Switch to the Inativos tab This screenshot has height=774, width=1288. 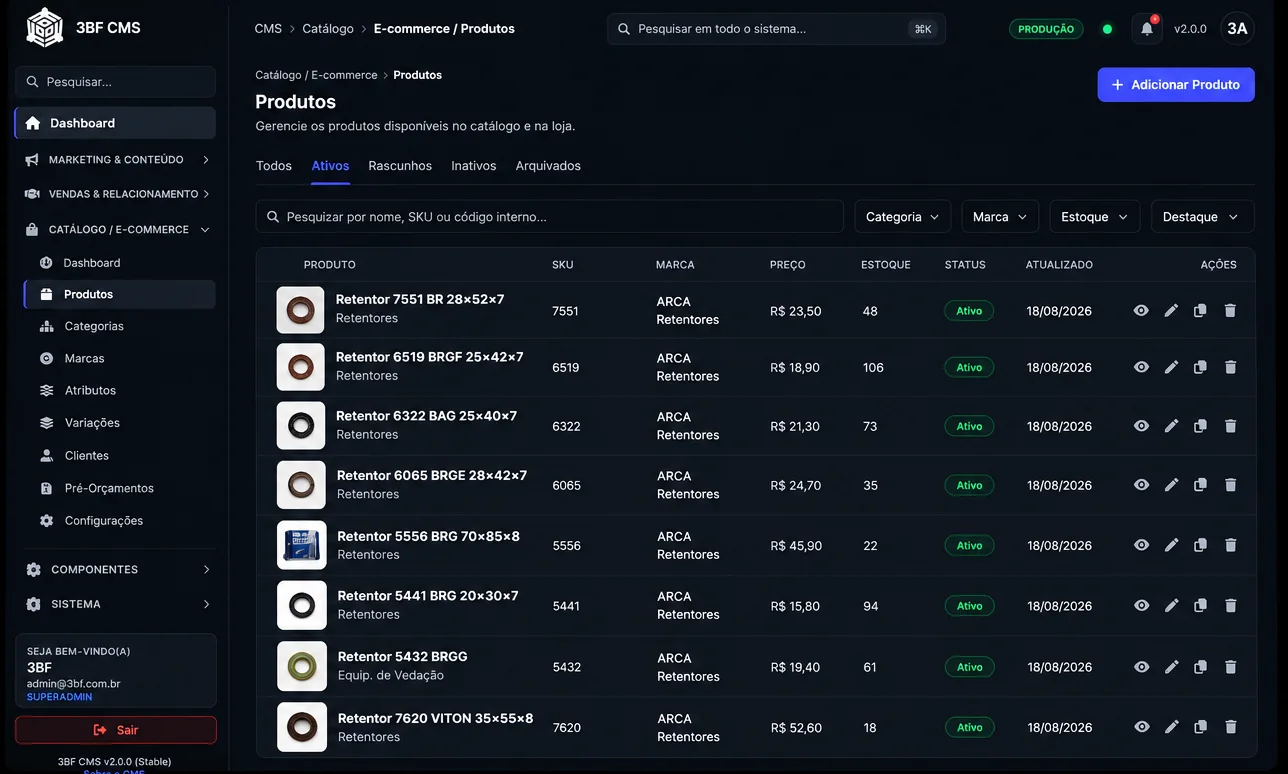point(474,166)
